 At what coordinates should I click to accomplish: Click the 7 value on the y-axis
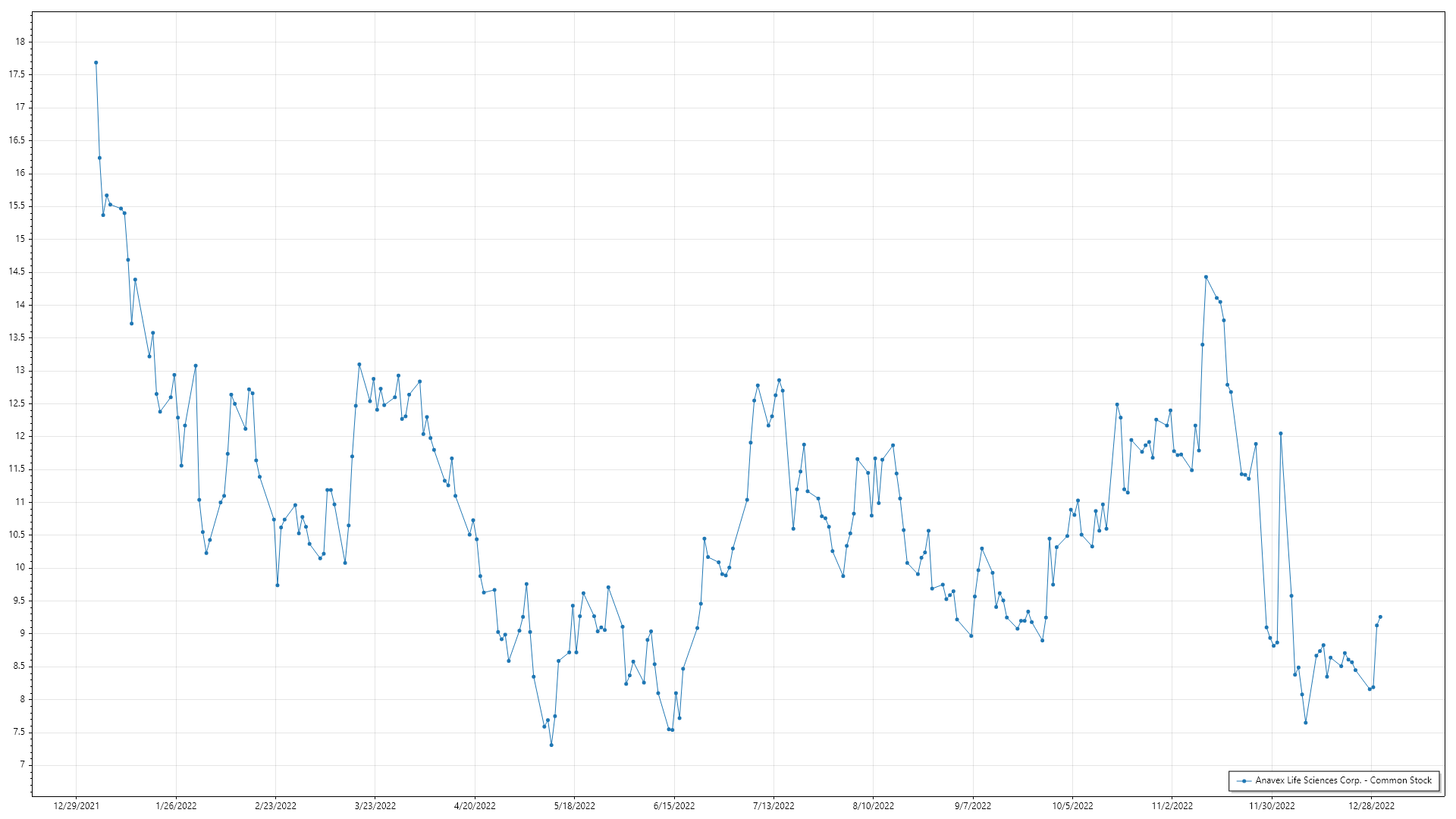coord(23,764)
